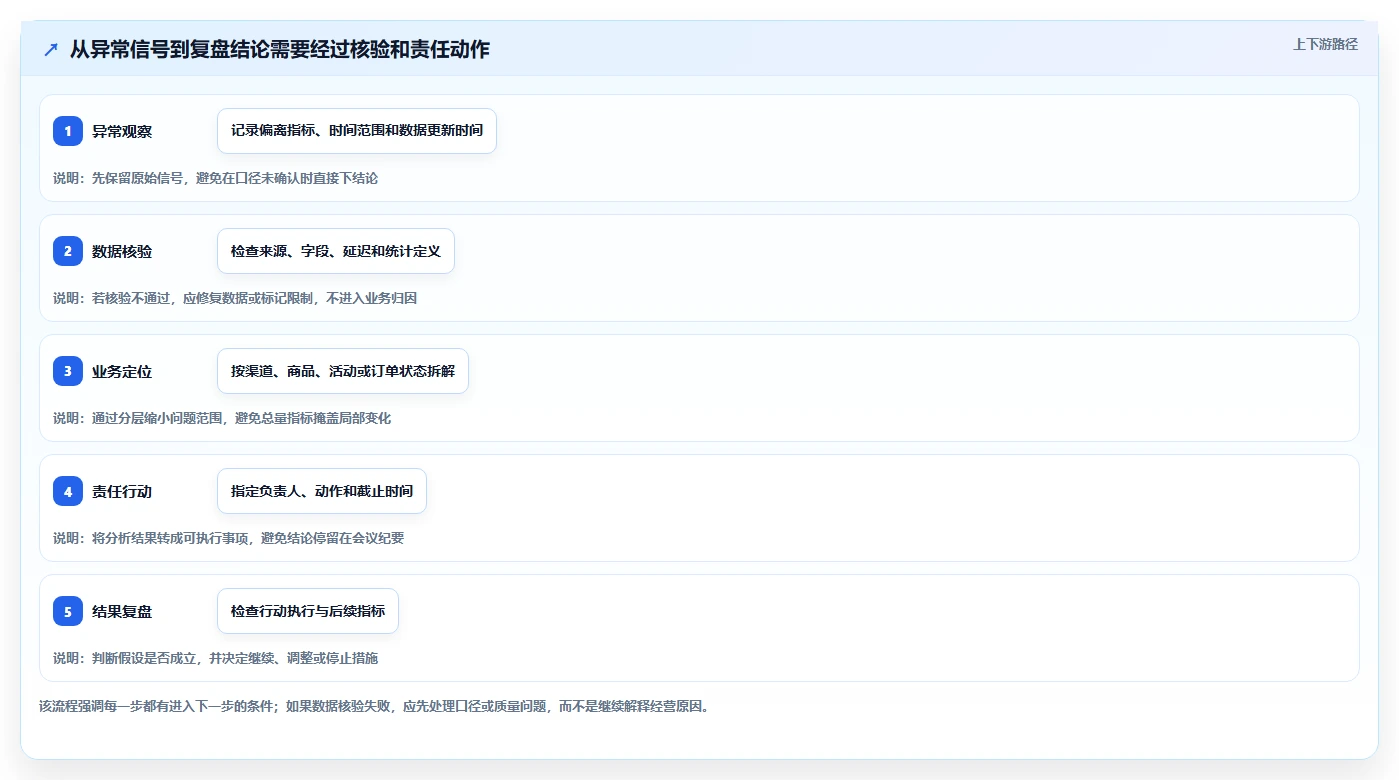This screenshot has height=780, width=1399.
Task: Click the step 2 number badge
Action: click(x=68, y=251)
